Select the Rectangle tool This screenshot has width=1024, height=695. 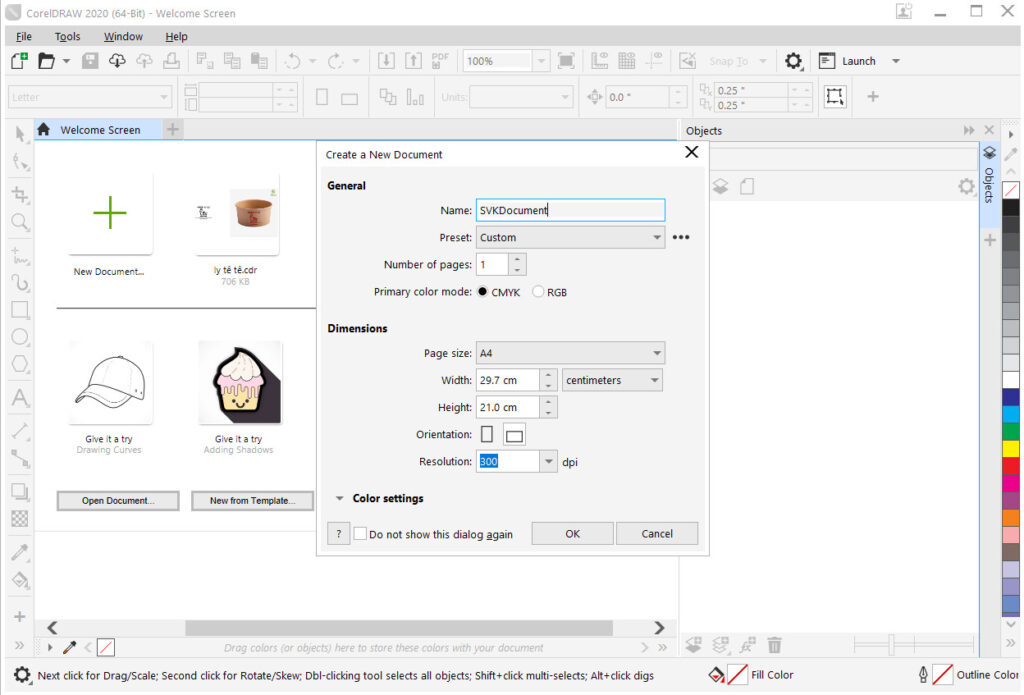[20, 310]
